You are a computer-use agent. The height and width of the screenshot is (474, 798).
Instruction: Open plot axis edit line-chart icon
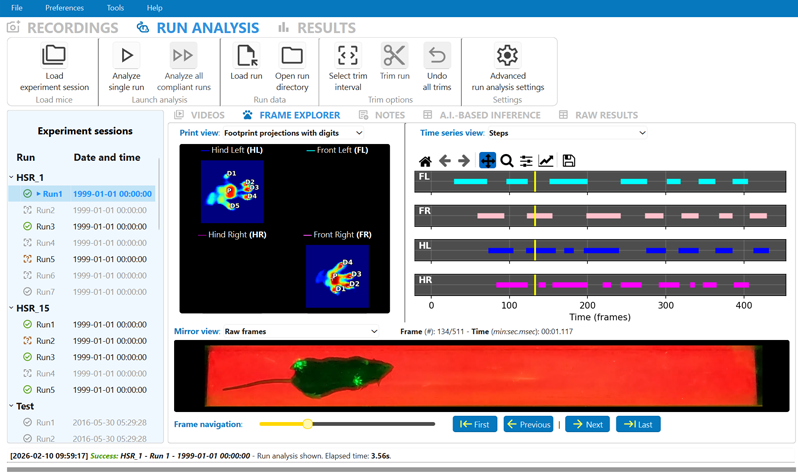pos(546,161)
